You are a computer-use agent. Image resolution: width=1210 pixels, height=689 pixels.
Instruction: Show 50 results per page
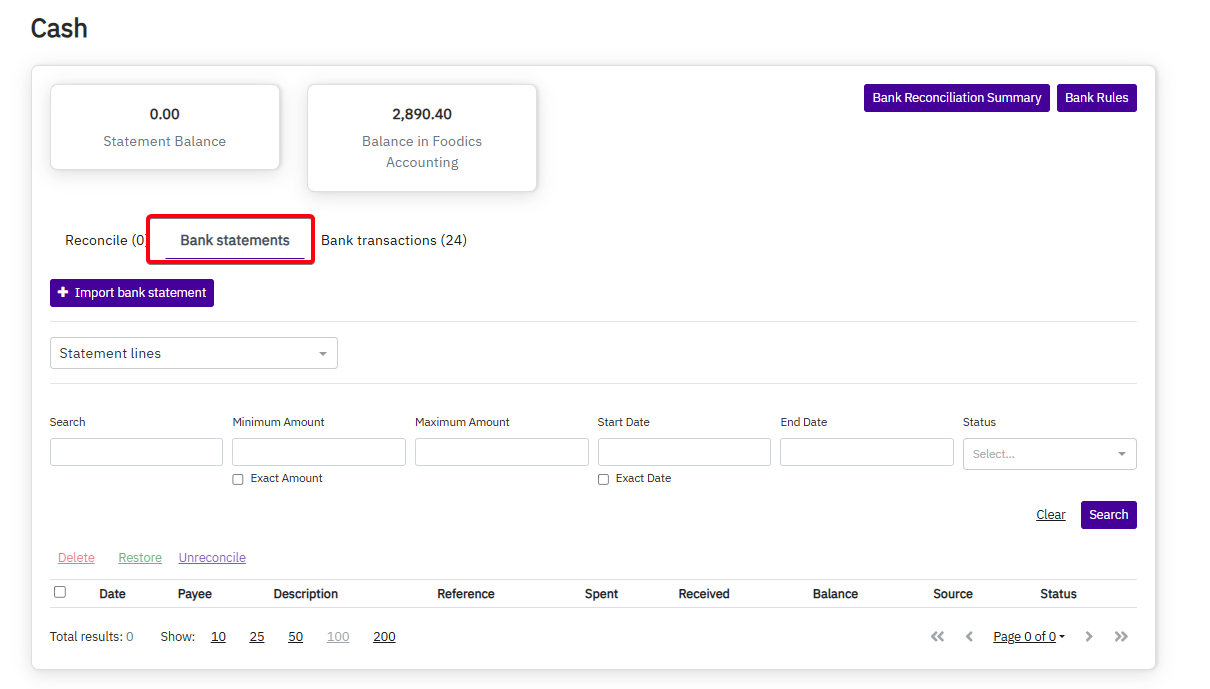(x=295, y=636)
